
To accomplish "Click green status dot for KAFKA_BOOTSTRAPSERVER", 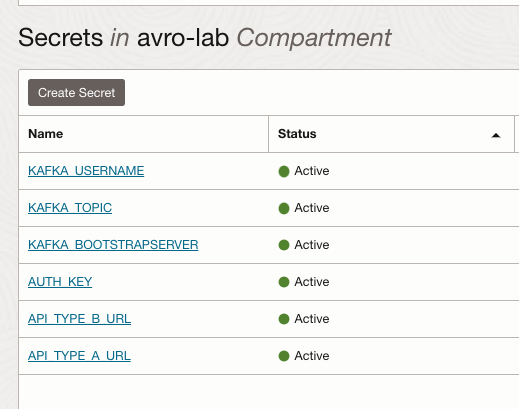I will click(x=284, y=245).
